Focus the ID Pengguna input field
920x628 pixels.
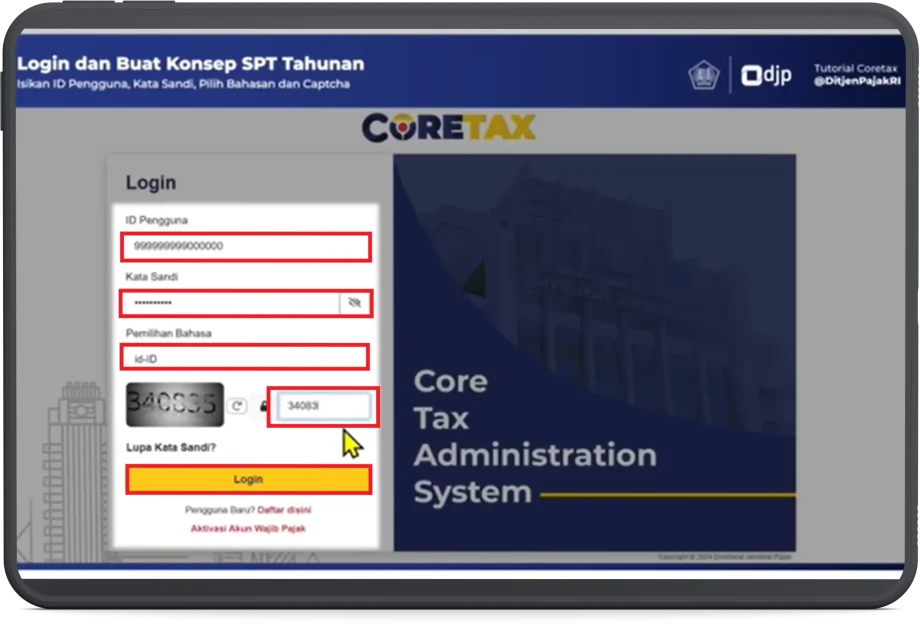[x=245, y=246]
